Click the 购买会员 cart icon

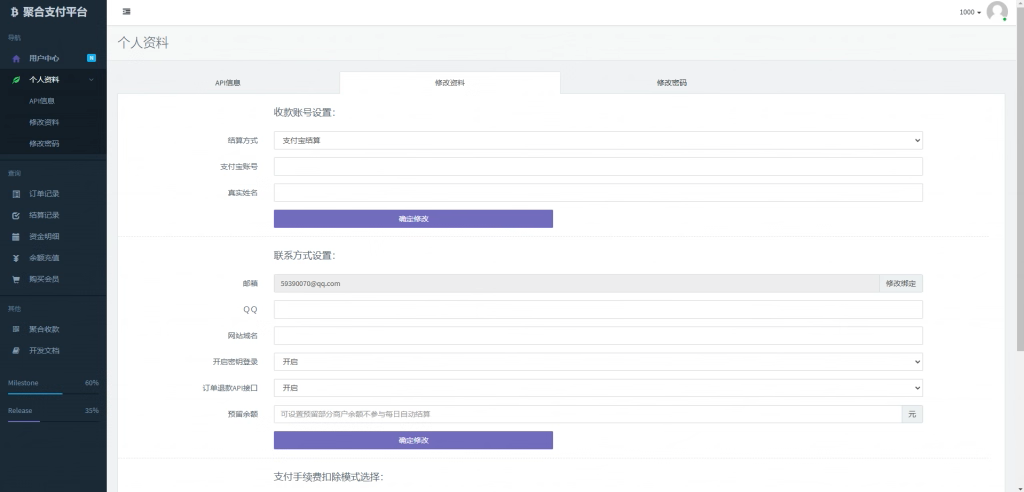tap(16, 279)
